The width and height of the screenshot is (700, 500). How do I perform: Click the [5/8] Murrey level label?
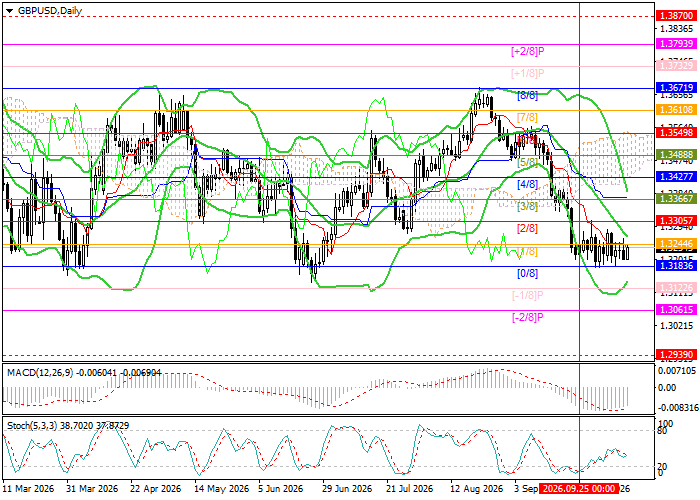[527, 162]
